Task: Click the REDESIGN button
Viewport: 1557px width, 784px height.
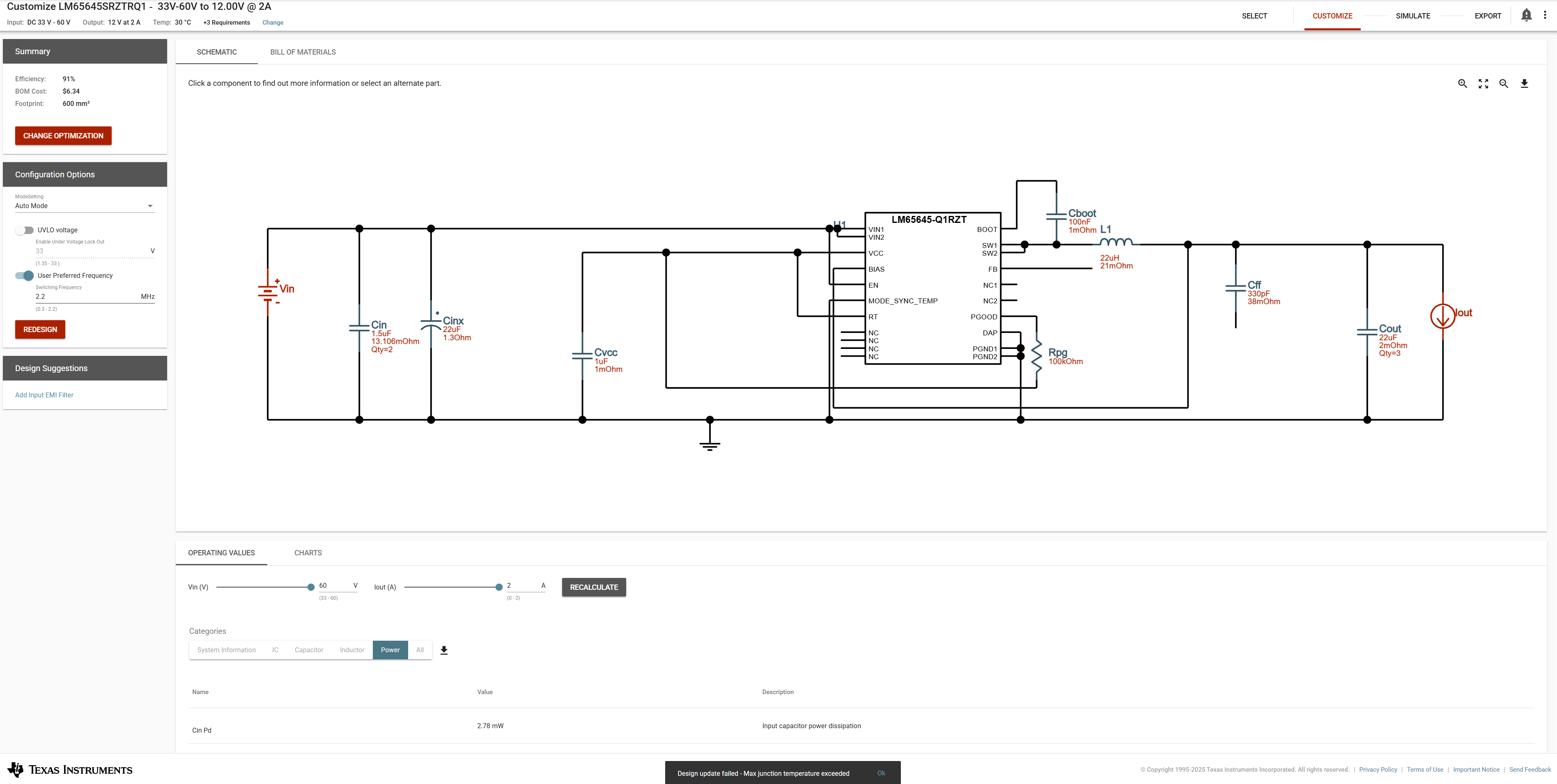Action: [x=40, y=330]
